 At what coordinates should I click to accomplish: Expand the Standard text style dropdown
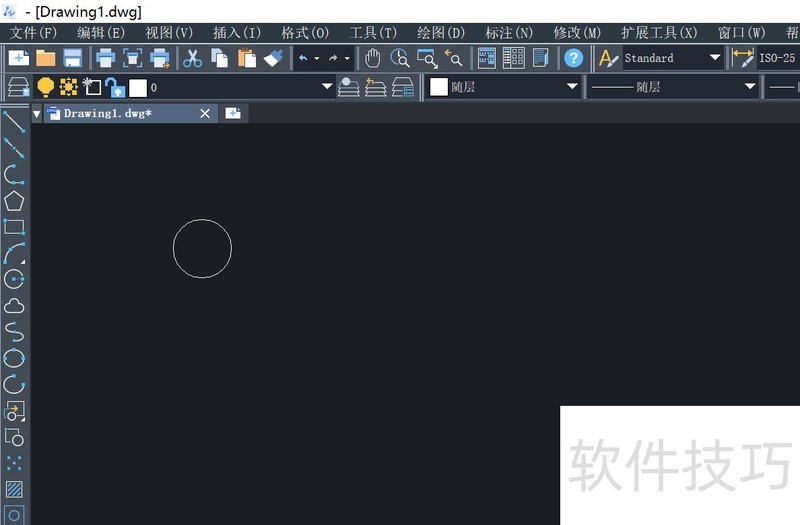coord(715,58)
